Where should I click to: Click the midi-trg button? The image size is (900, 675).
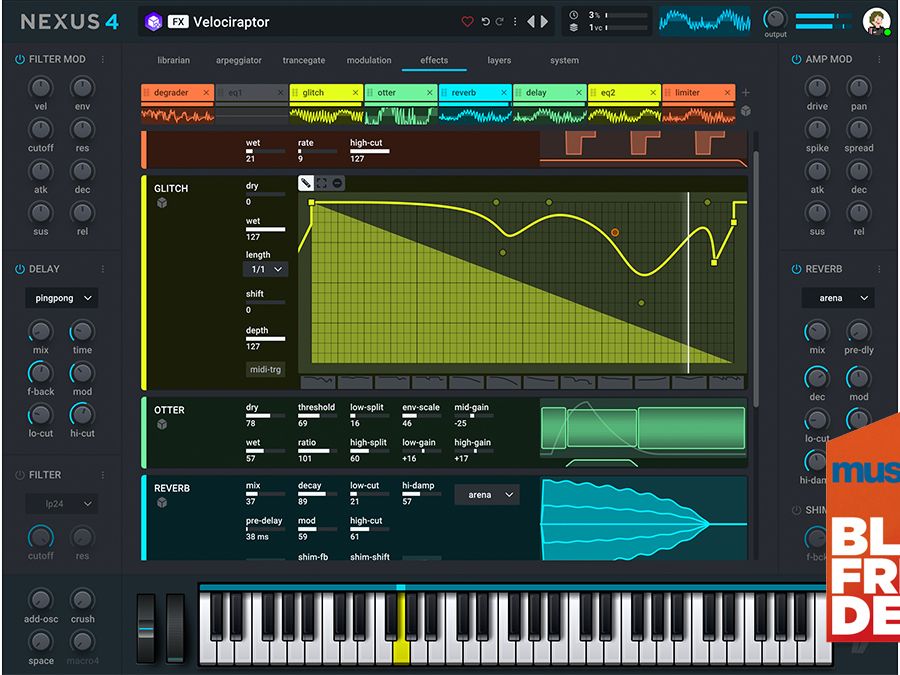[x=265, y=369]
